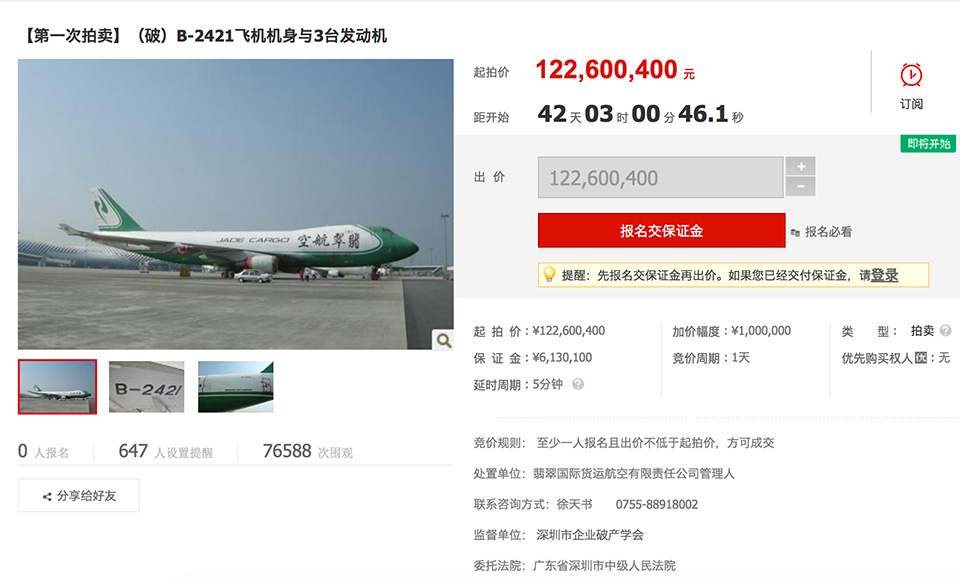This screenshot has height=584, width=960.
Task: Click the 订阅 subscribe label
Action: pos(911,103)
